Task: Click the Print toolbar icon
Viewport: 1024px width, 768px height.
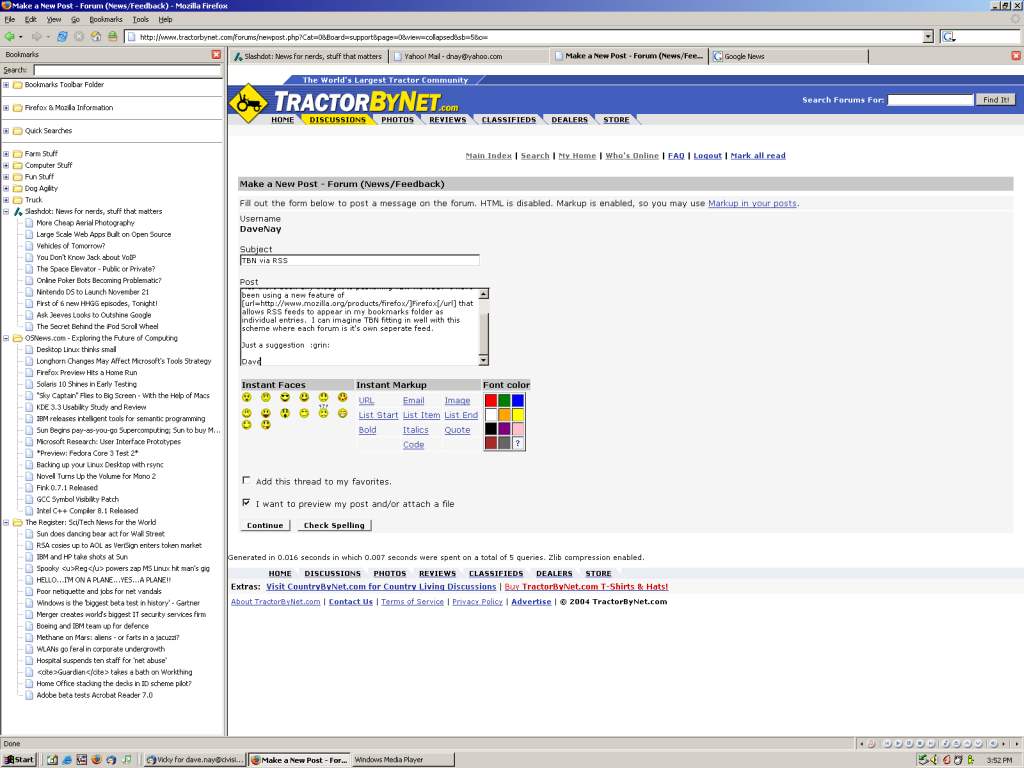Action: point(112,36)
